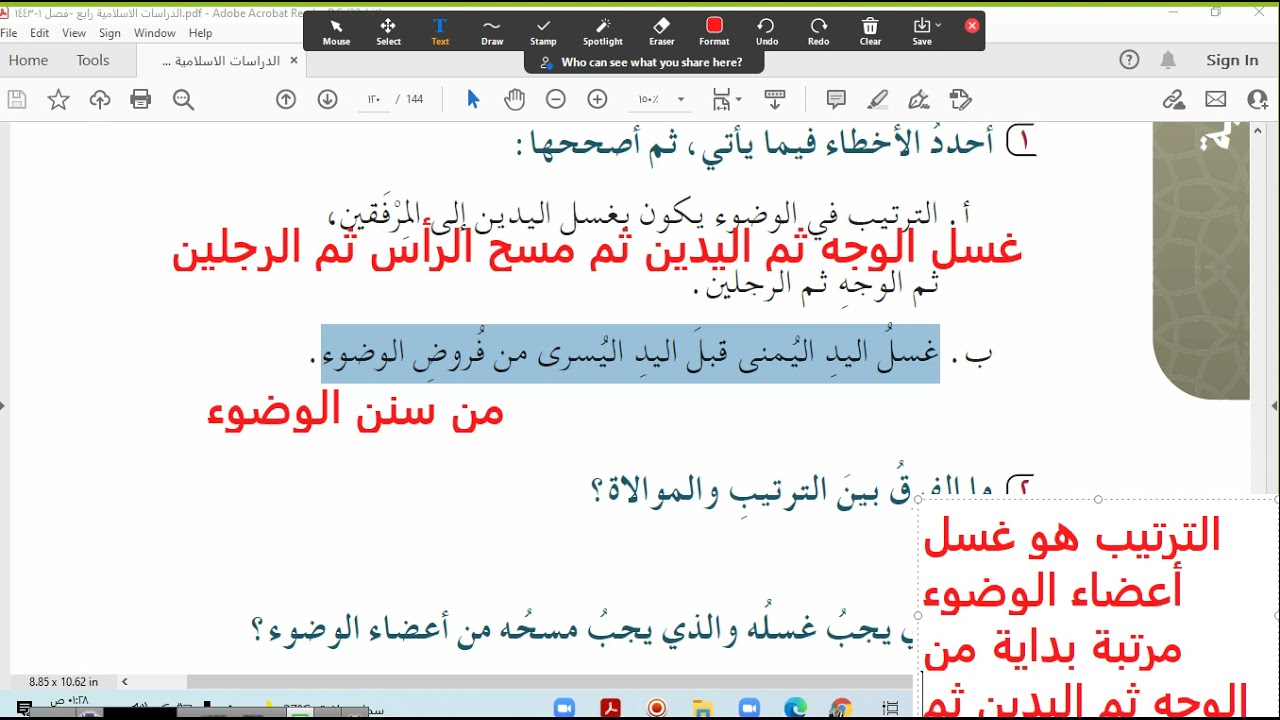Click the highlighted sentence غسل اليد اليمنى

pyautogui.click(x=630, y=353)
